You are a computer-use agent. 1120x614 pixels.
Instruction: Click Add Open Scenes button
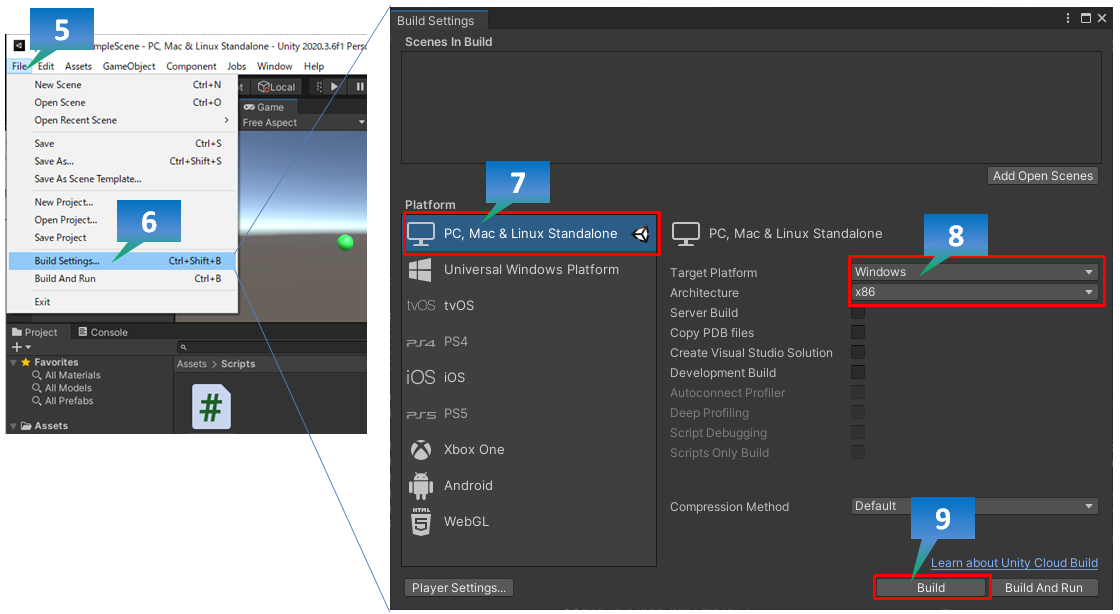coord(1043,176)
